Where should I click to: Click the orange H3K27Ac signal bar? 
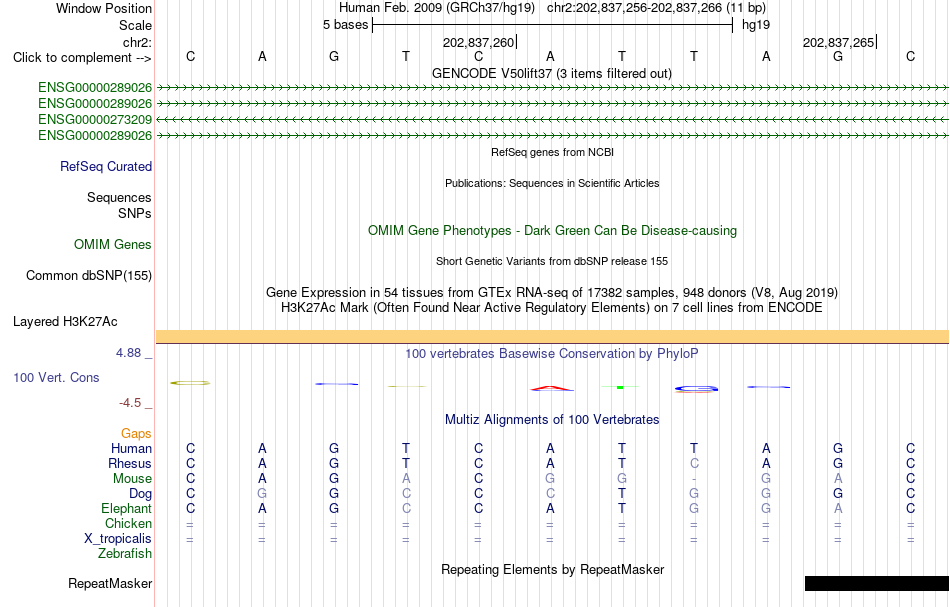click(552, 337)
